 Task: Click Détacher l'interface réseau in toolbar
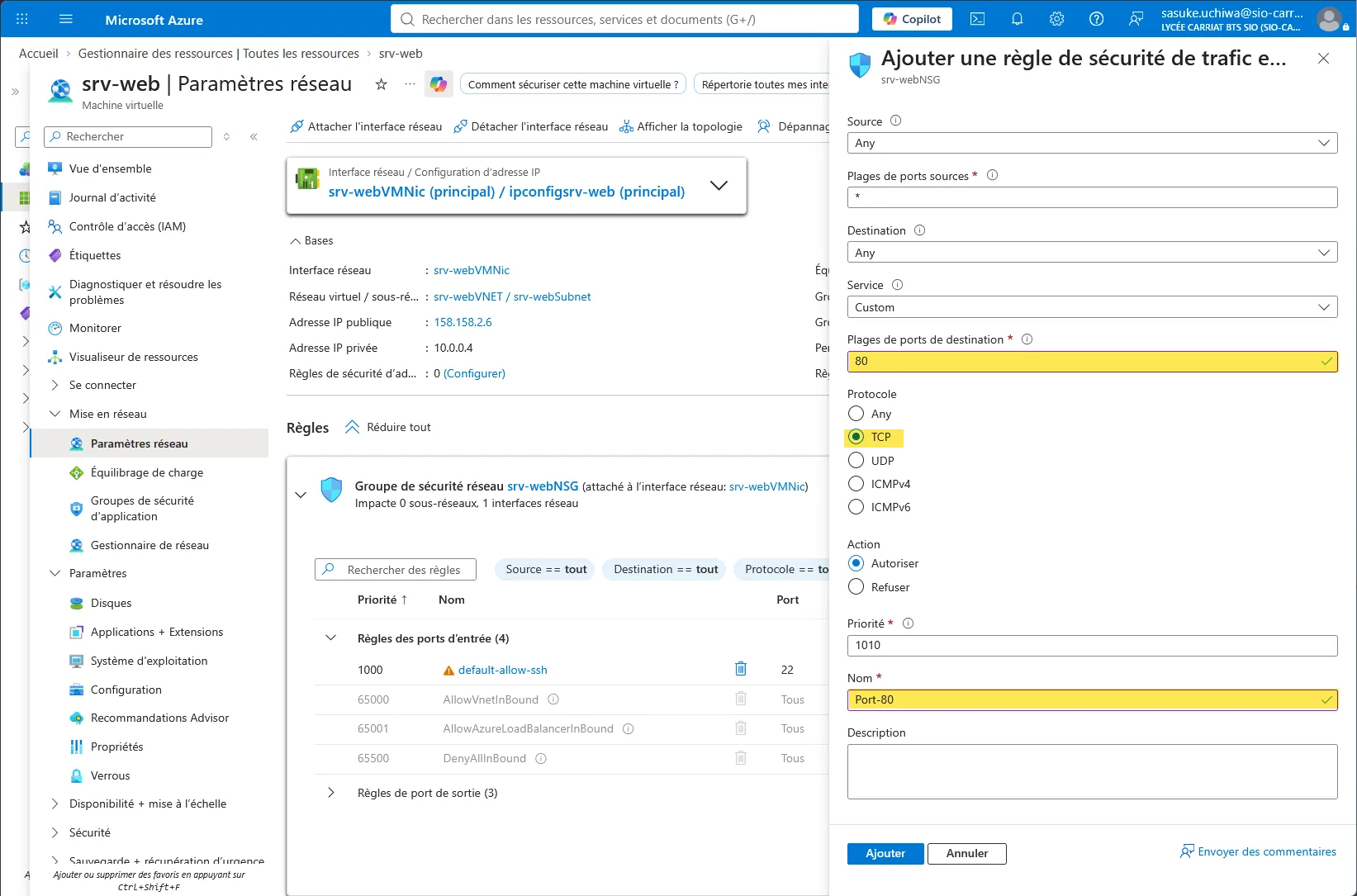530,126
